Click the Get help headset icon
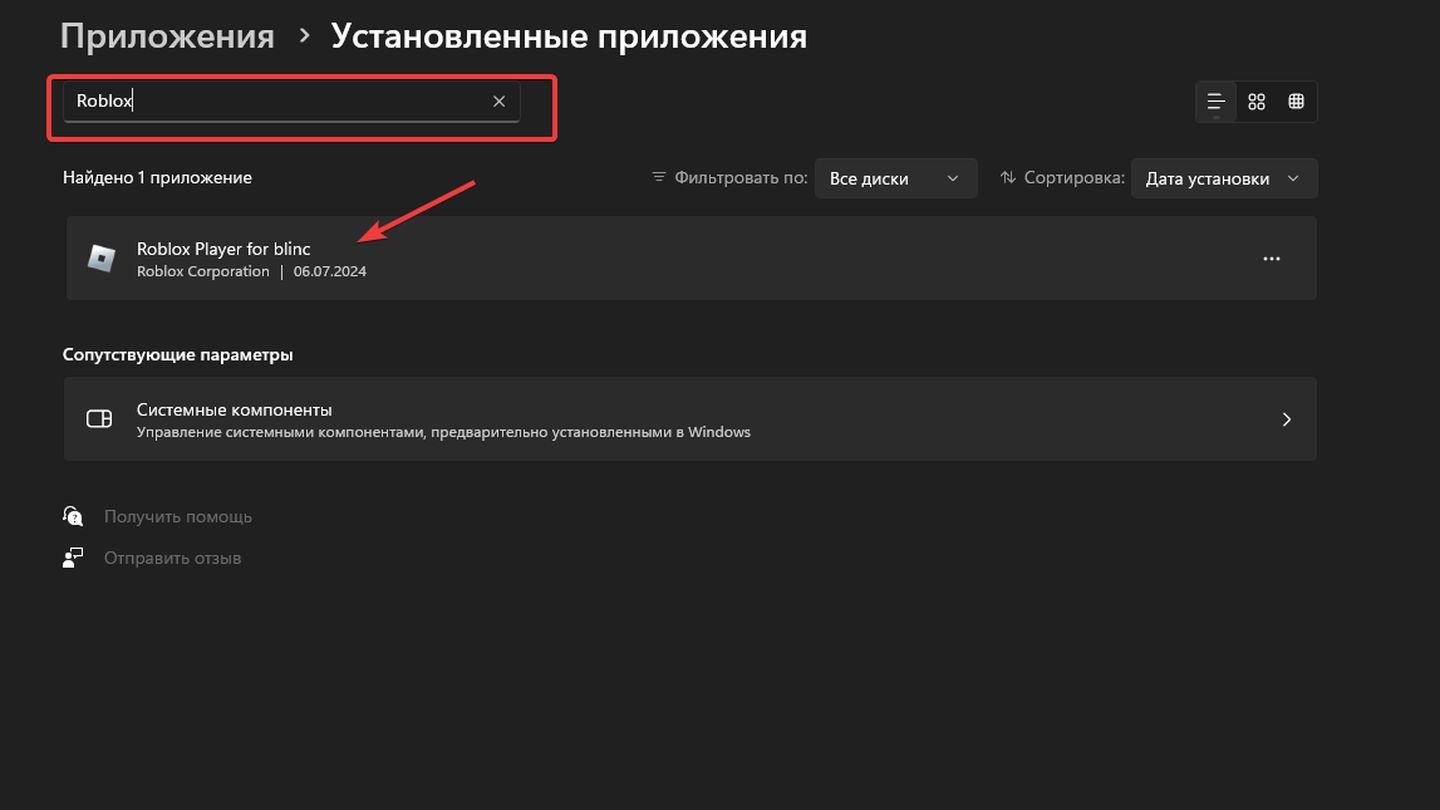 coord(73,516)
